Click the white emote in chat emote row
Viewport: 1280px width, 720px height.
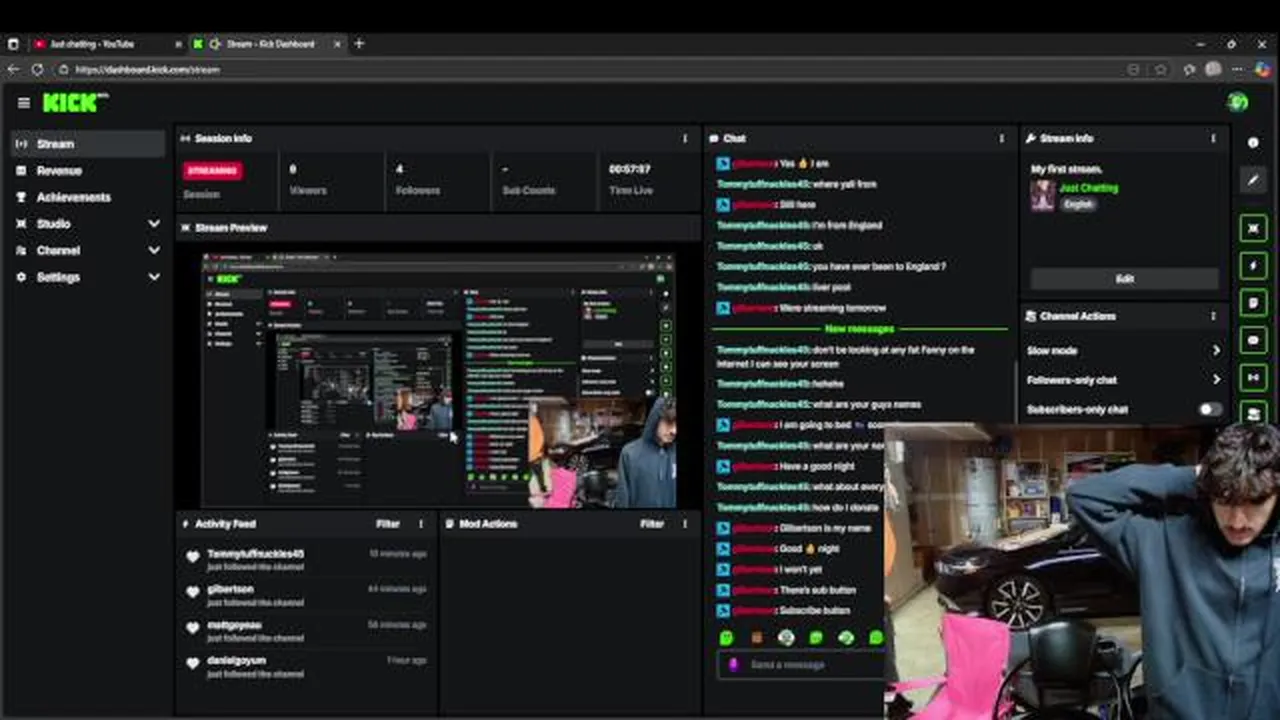[x=786, y=637]
